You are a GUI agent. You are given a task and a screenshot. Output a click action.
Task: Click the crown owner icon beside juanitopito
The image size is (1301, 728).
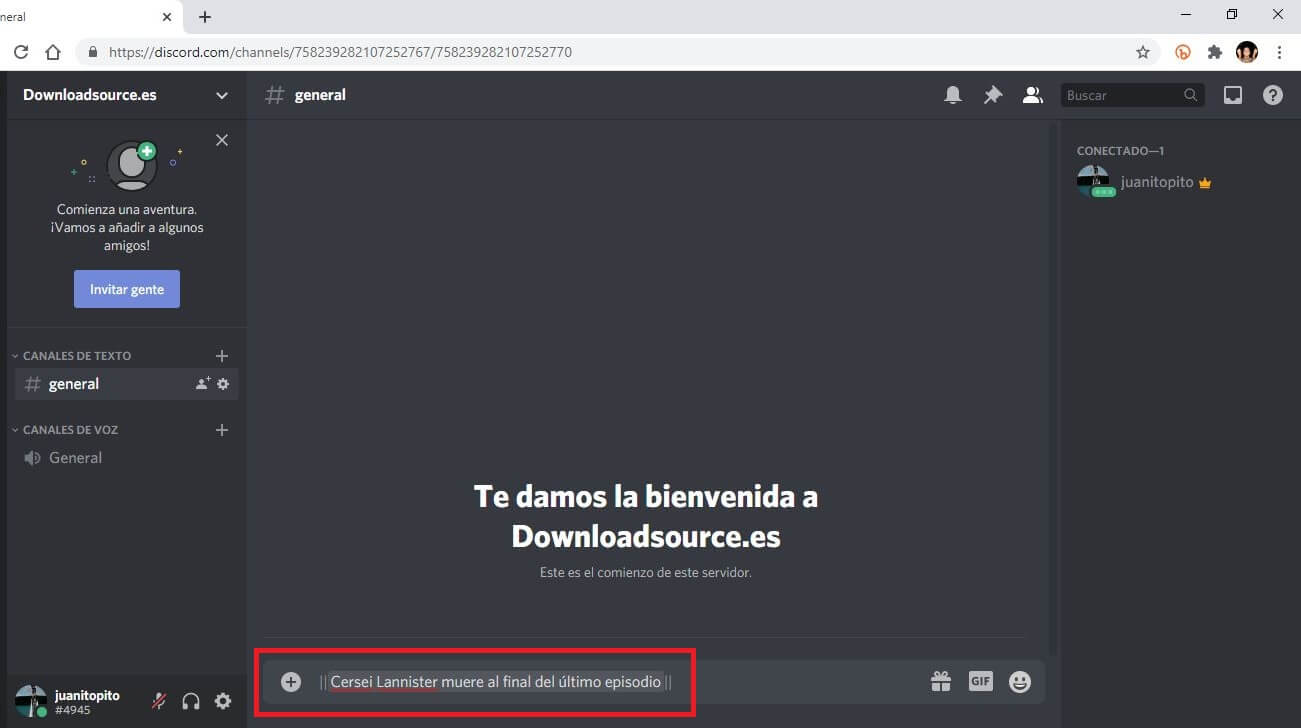click(x=1205, y=183)
